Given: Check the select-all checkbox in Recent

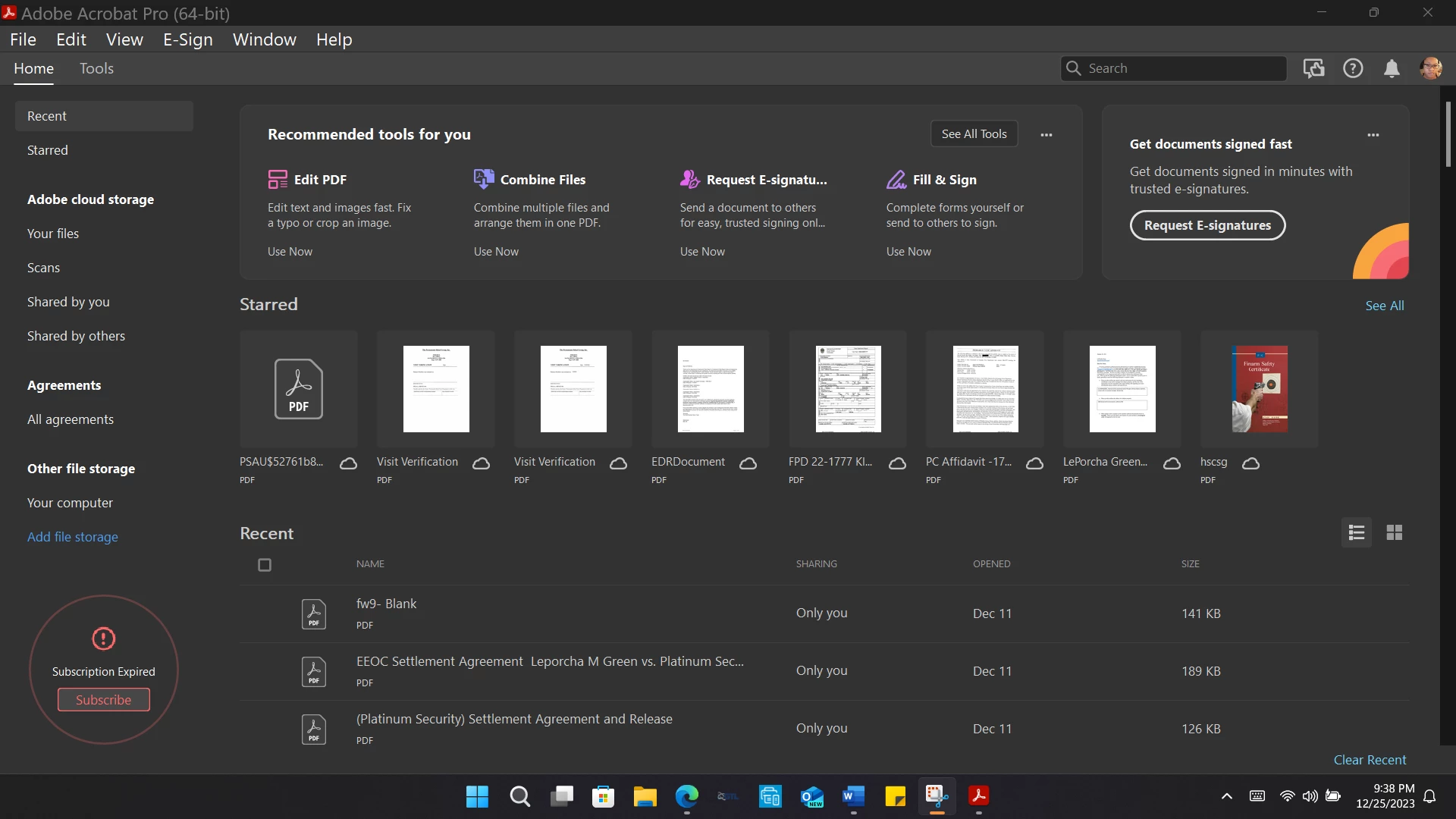Looking at the screenshot, I should (x=265, y=565).
